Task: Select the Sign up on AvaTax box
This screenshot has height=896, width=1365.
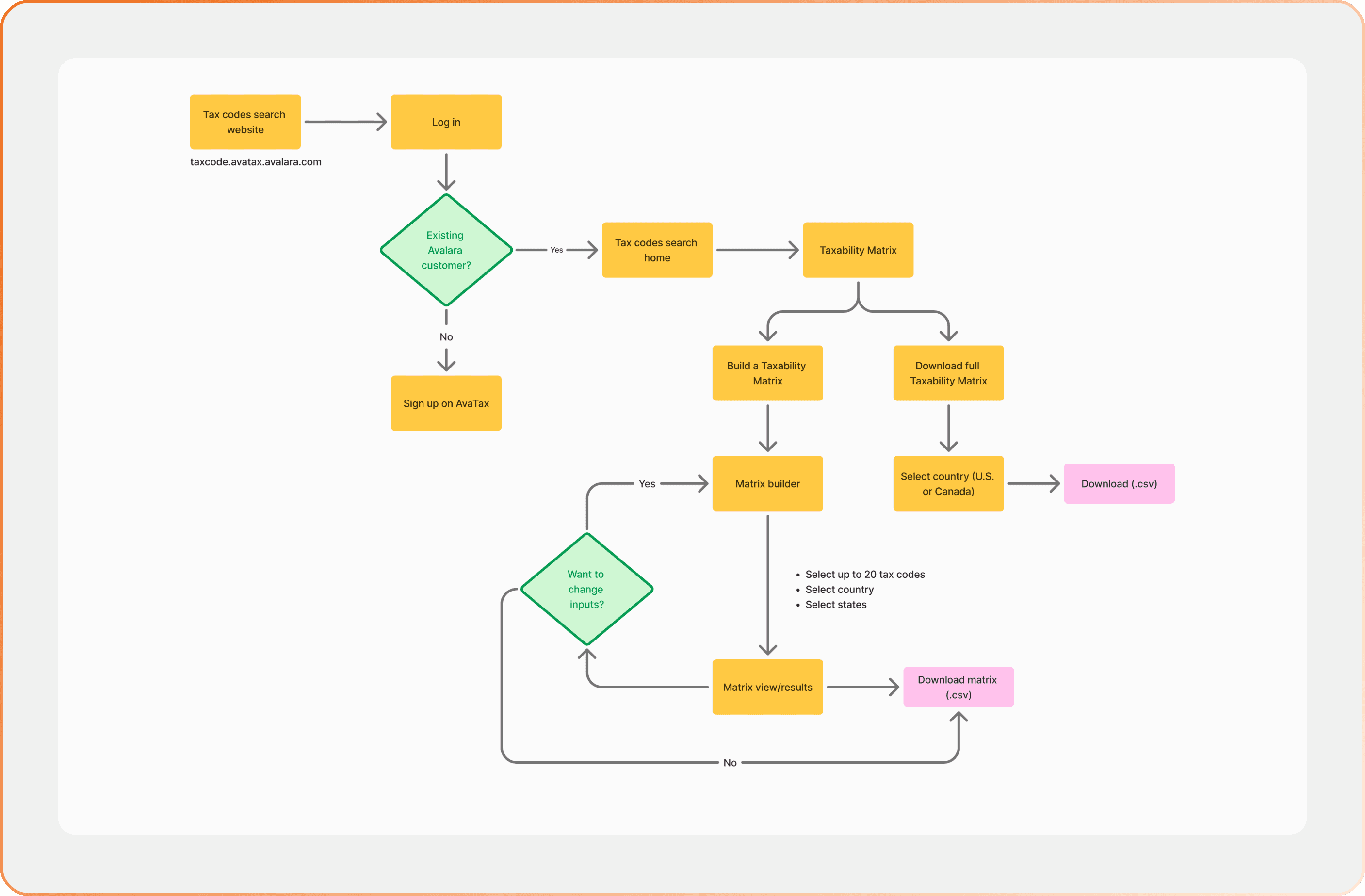Action: pos(446,403)
